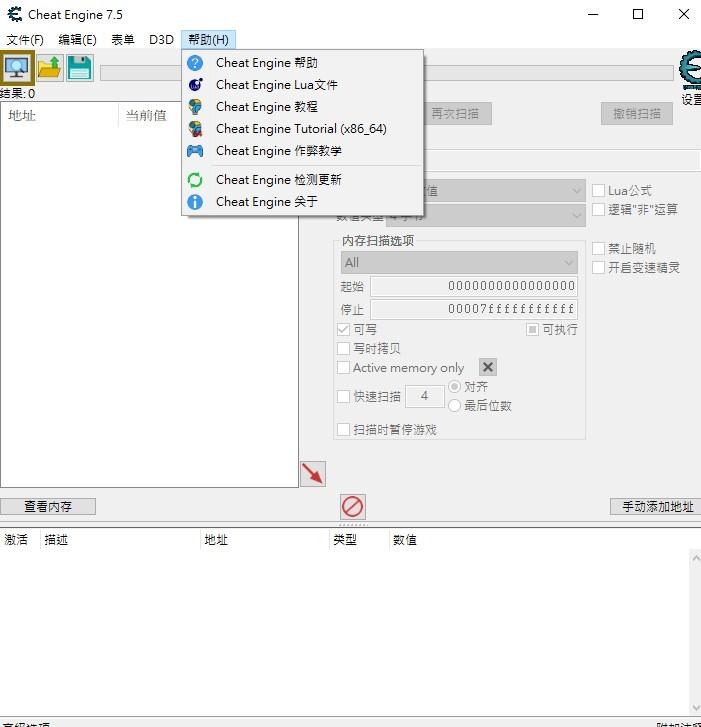
Task: Open the process list computer icon
Action: point(17,68)
